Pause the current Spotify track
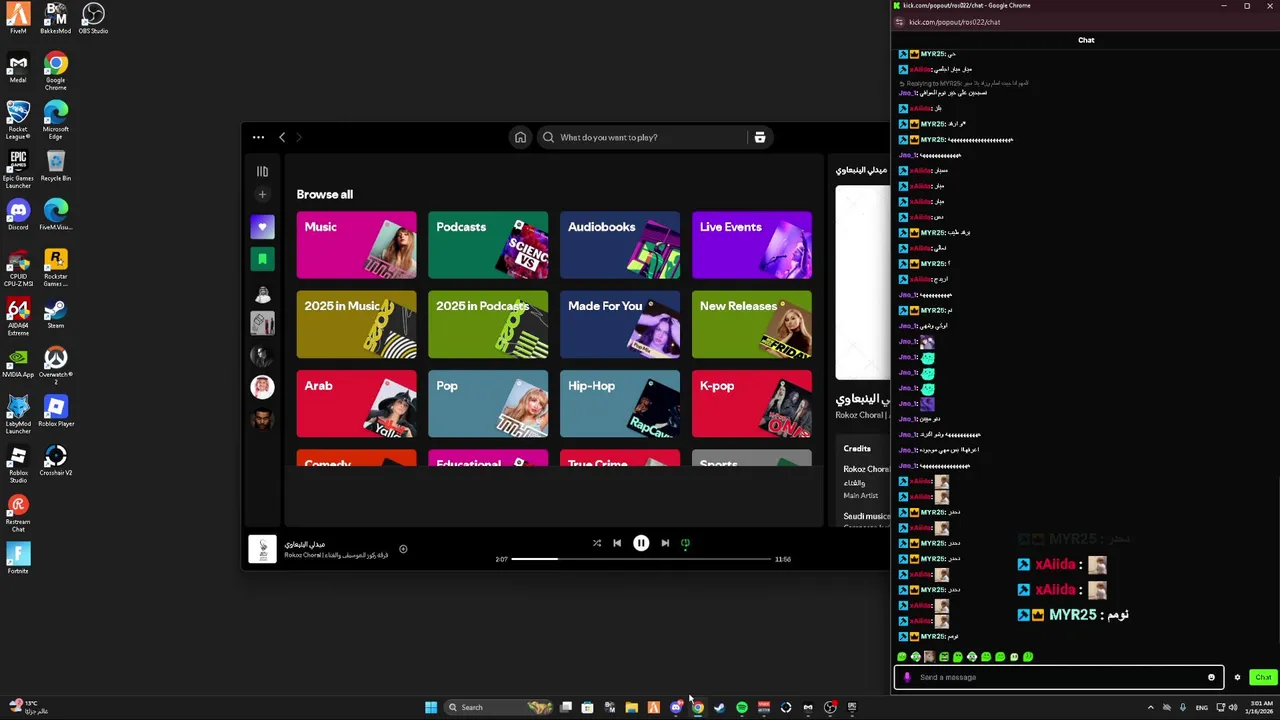This screenshot has width=1280, height=720. pos(641,543)
